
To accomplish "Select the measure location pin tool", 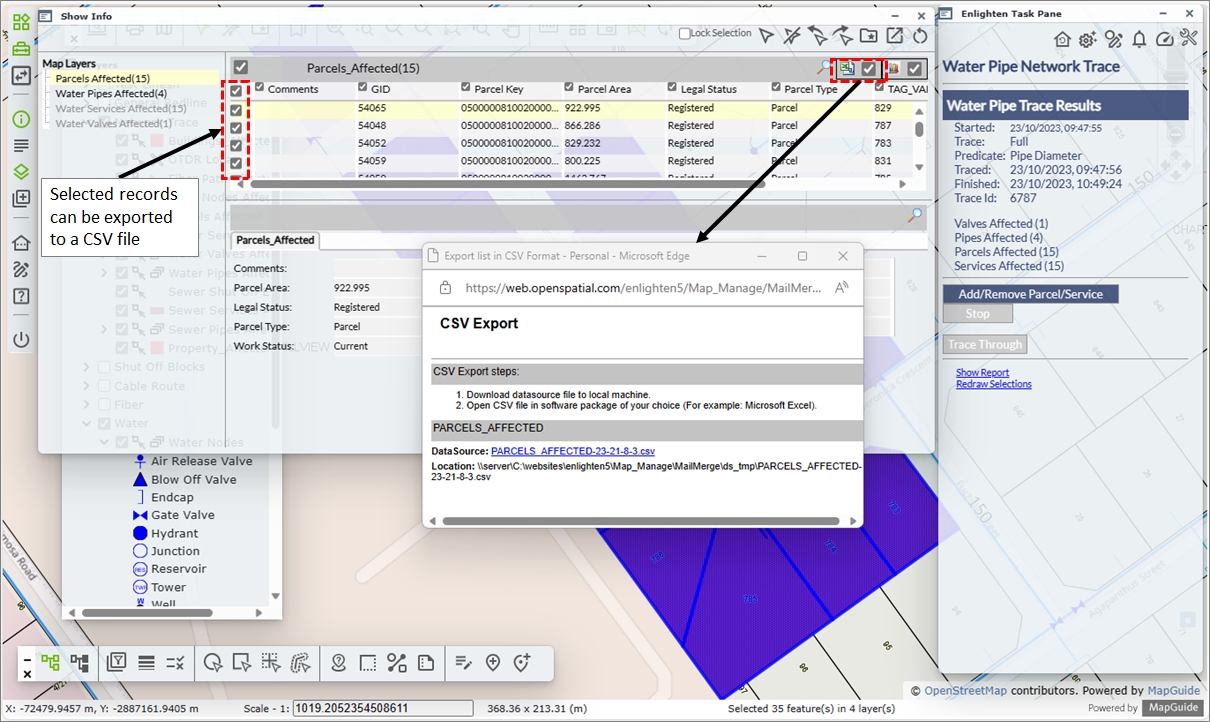I will click(x=338, y=662).
